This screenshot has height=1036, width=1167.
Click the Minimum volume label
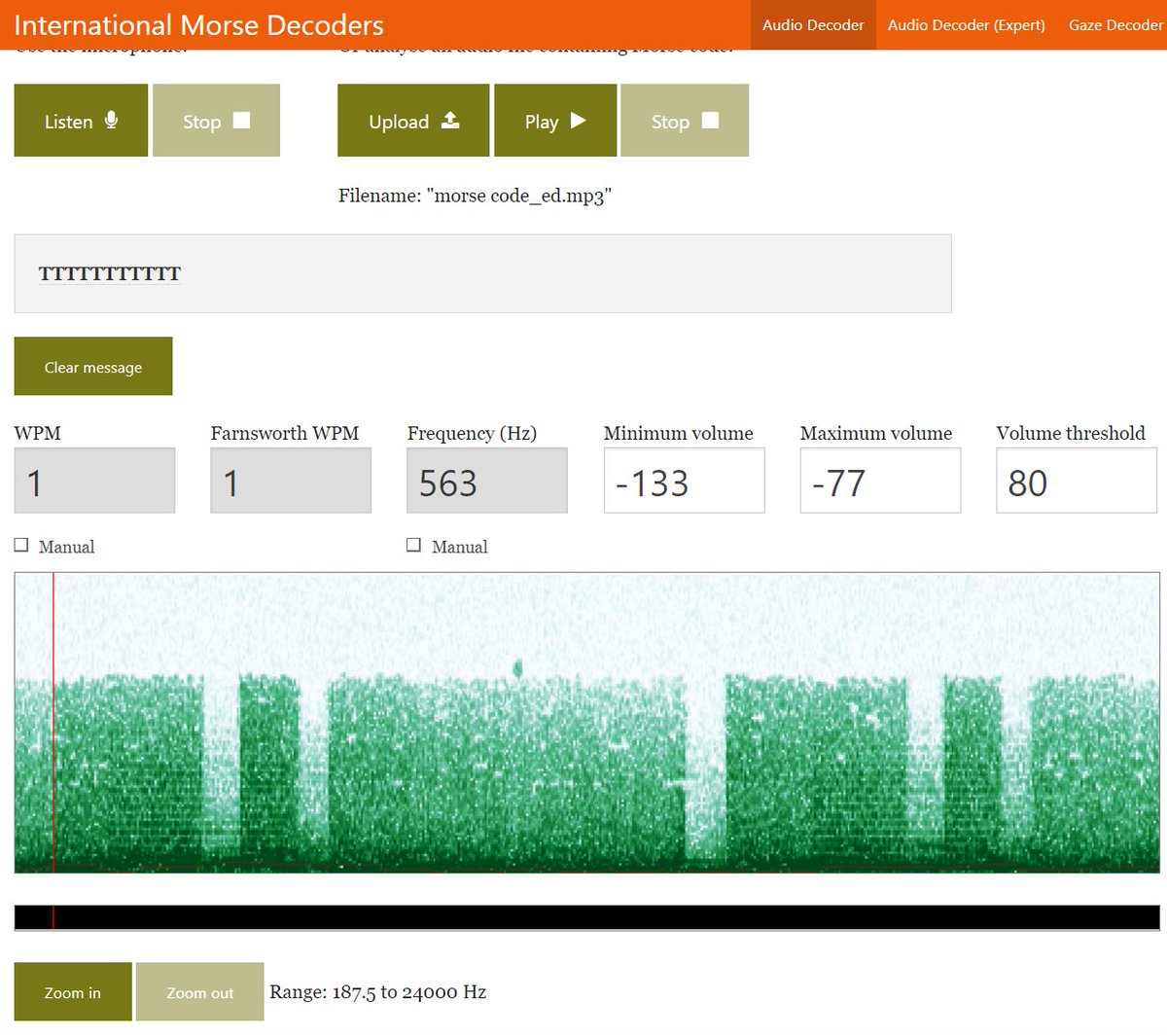click(x=679, y=433)
